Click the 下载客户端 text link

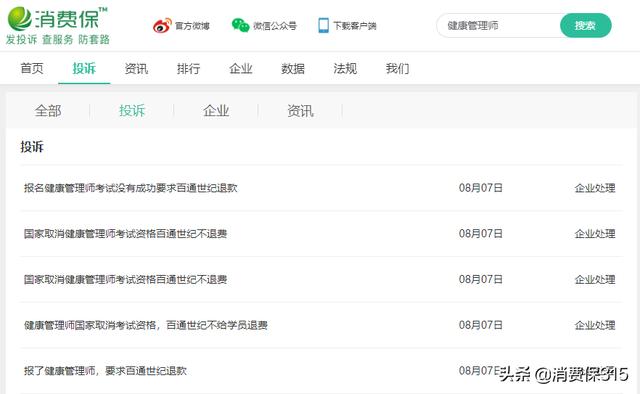[x=355, y=26]
